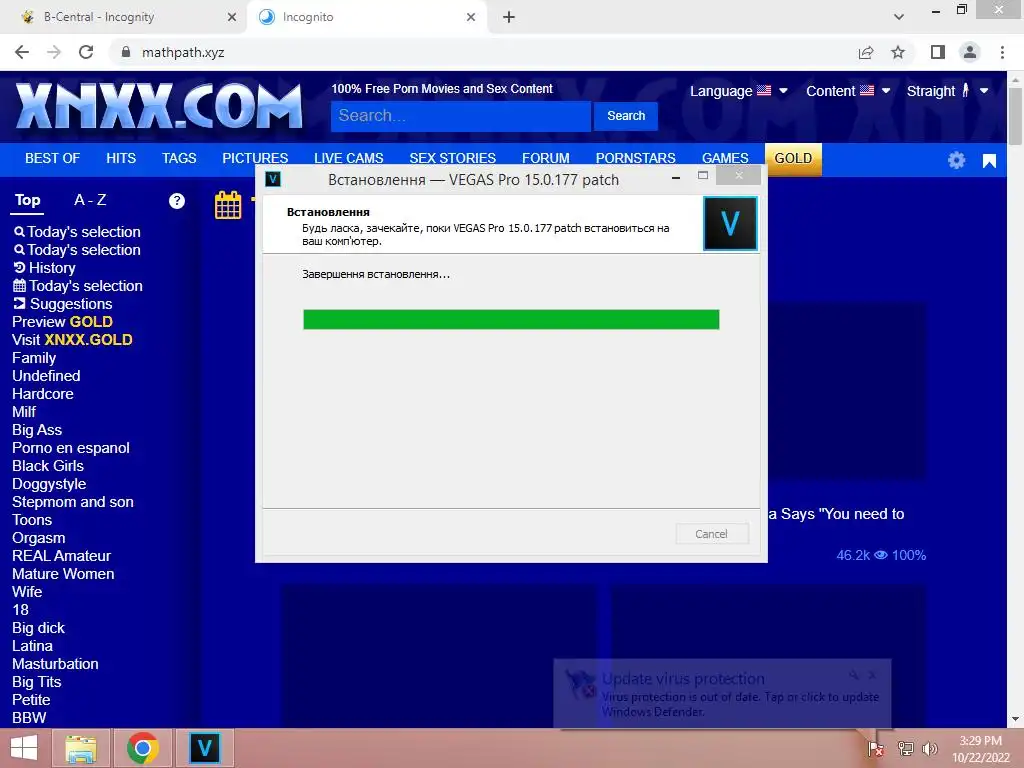The width and height of the screenshot is (1024, 768).
Task: Close the virus protection notification
Action: point(872,675)
